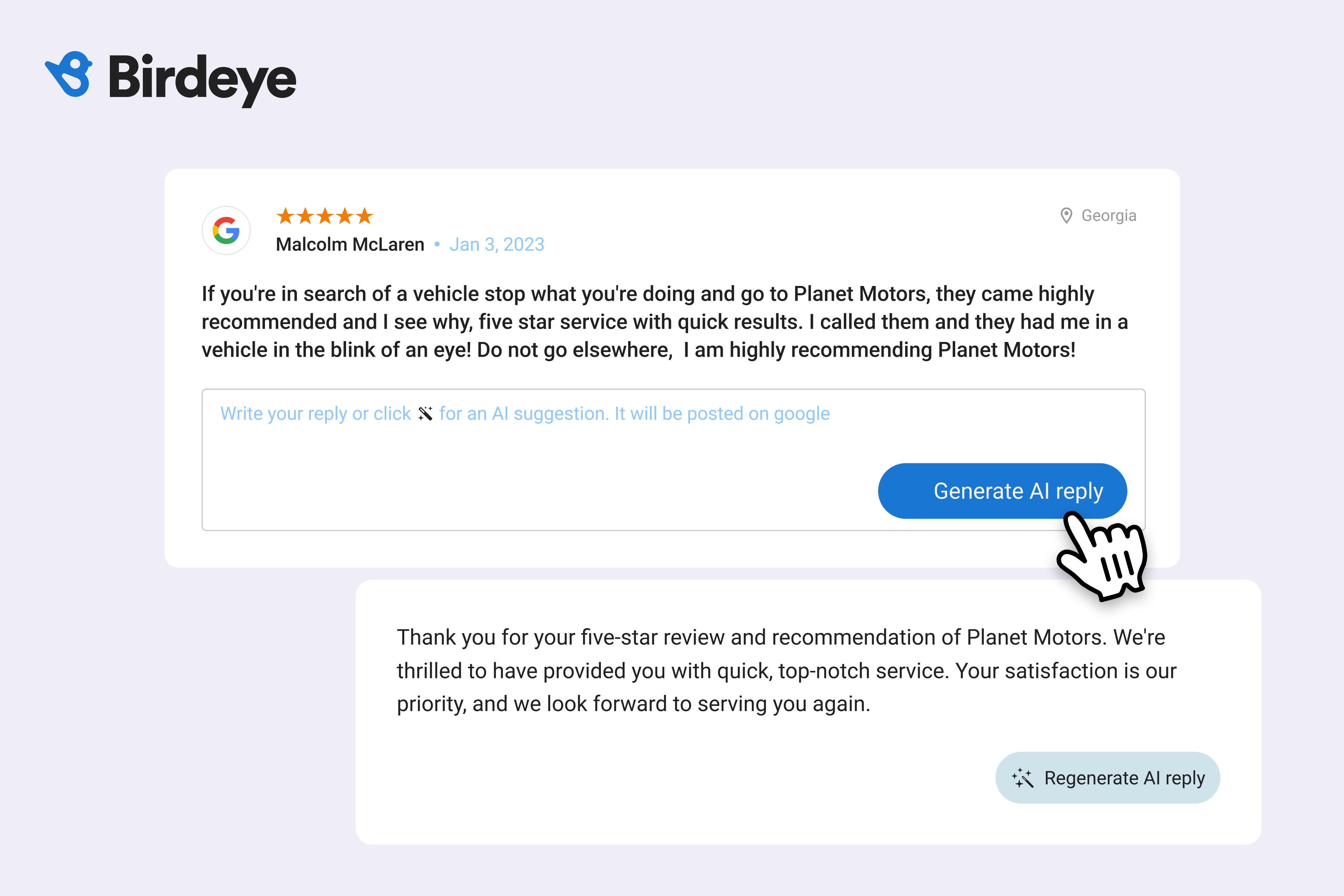Image resolution: width=1344 pixels, height=896 pixels.
Task: Click the Generate AI reply button
Action: pyautogui.click(x=1002, y=490)
